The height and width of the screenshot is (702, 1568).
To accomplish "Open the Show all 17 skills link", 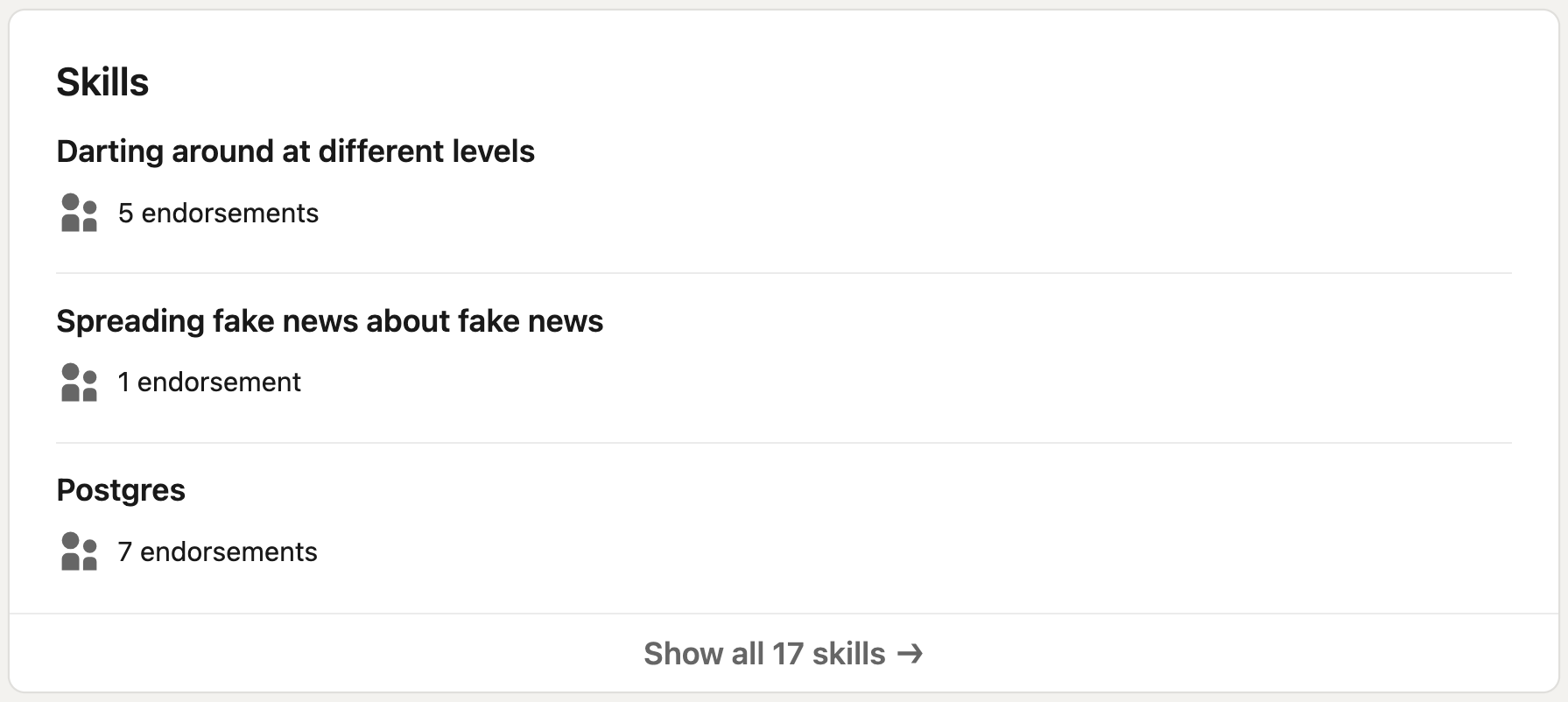I will pos(784,654).
